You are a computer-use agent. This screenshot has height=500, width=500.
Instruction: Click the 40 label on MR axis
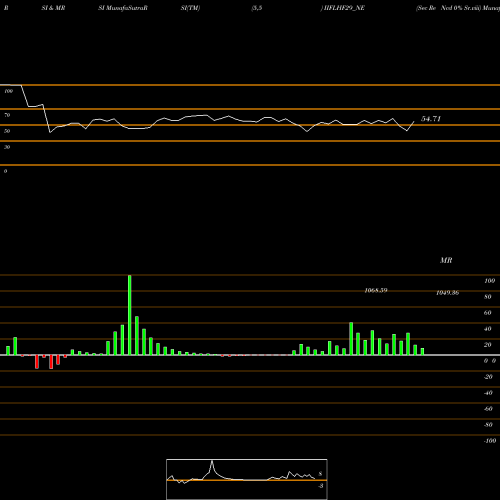tap(488, 329)
